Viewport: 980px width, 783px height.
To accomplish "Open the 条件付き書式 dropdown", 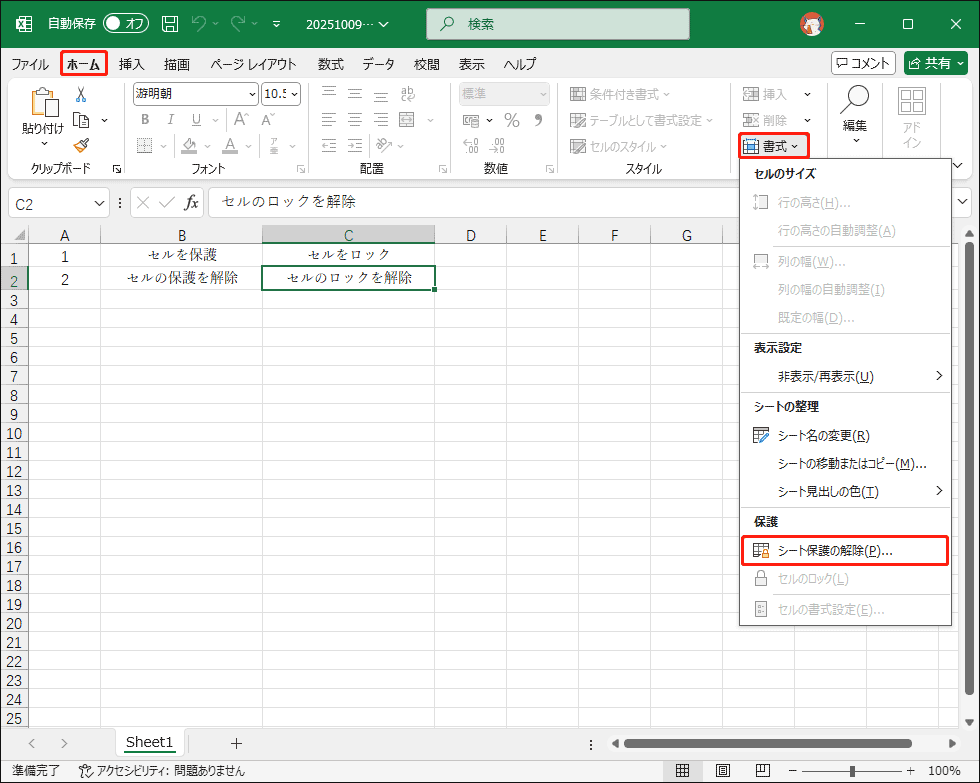I will (619, 94).
